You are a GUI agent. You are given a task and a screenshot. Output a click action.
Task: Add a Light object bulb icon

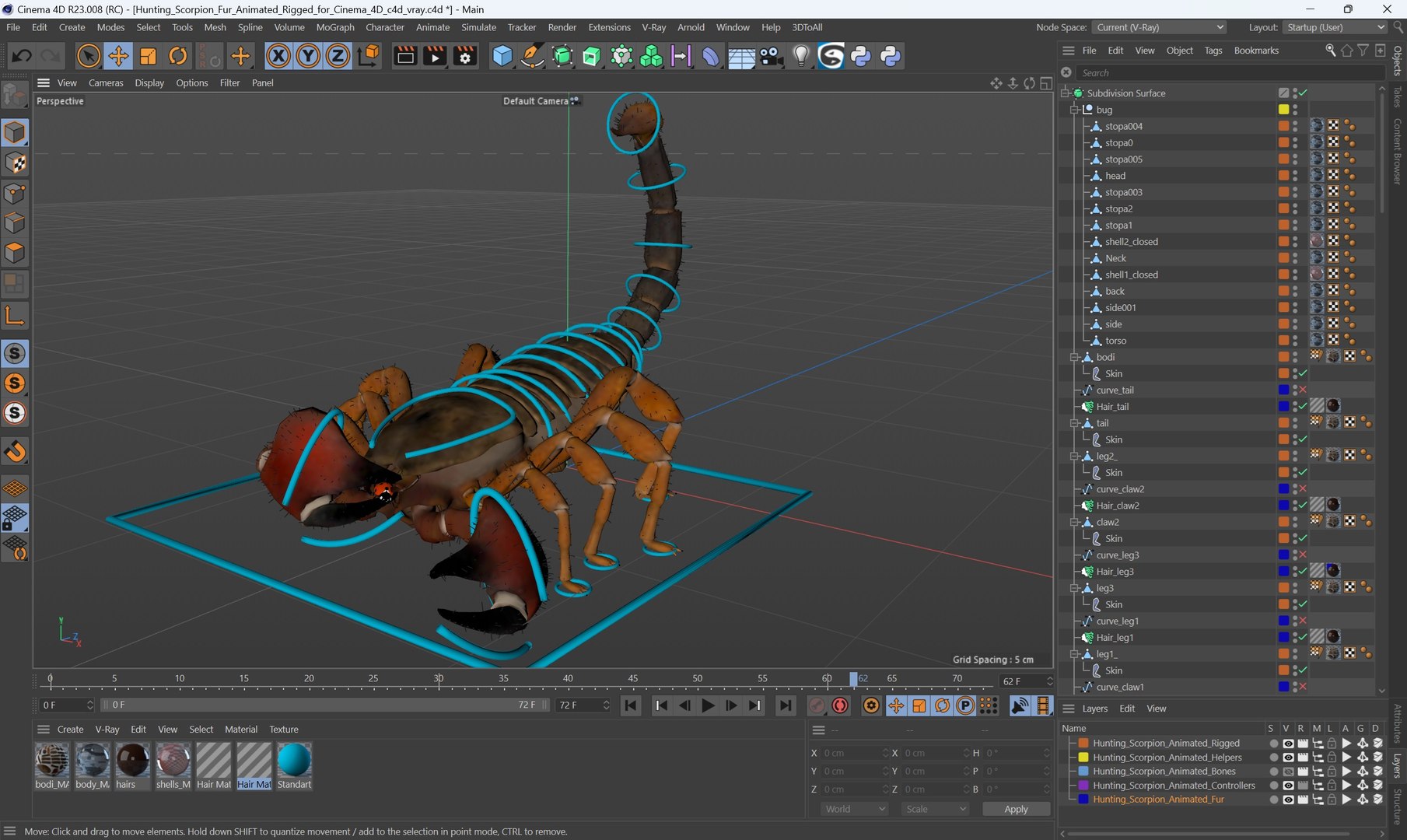(801, 56)
